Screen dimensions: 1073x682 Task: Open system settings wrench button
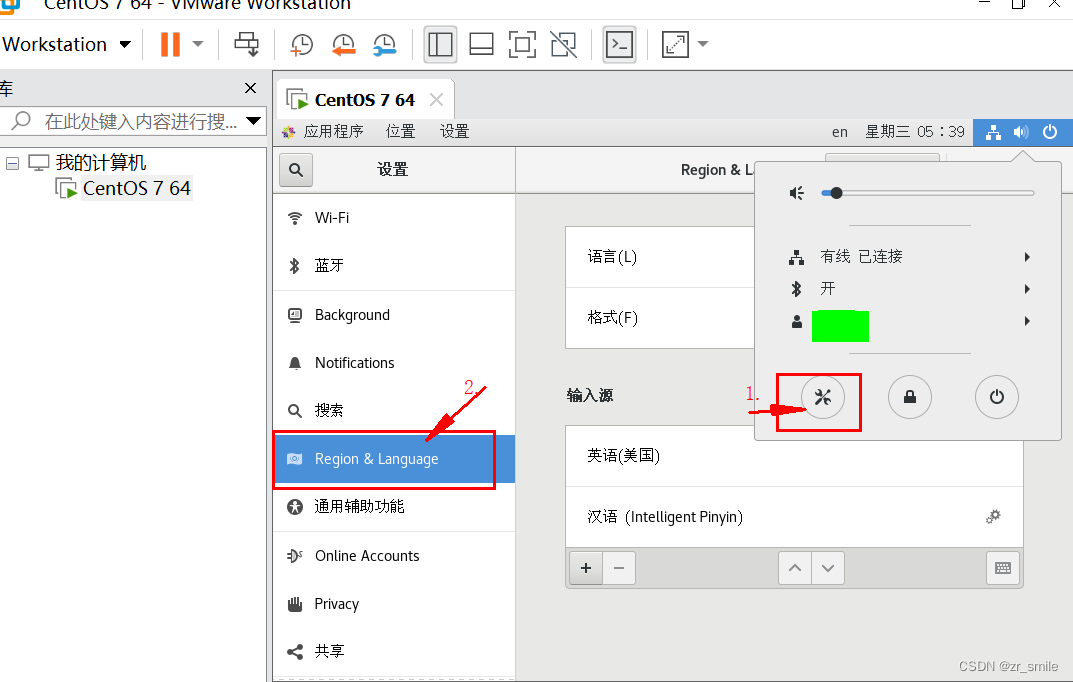pos(823,397)
